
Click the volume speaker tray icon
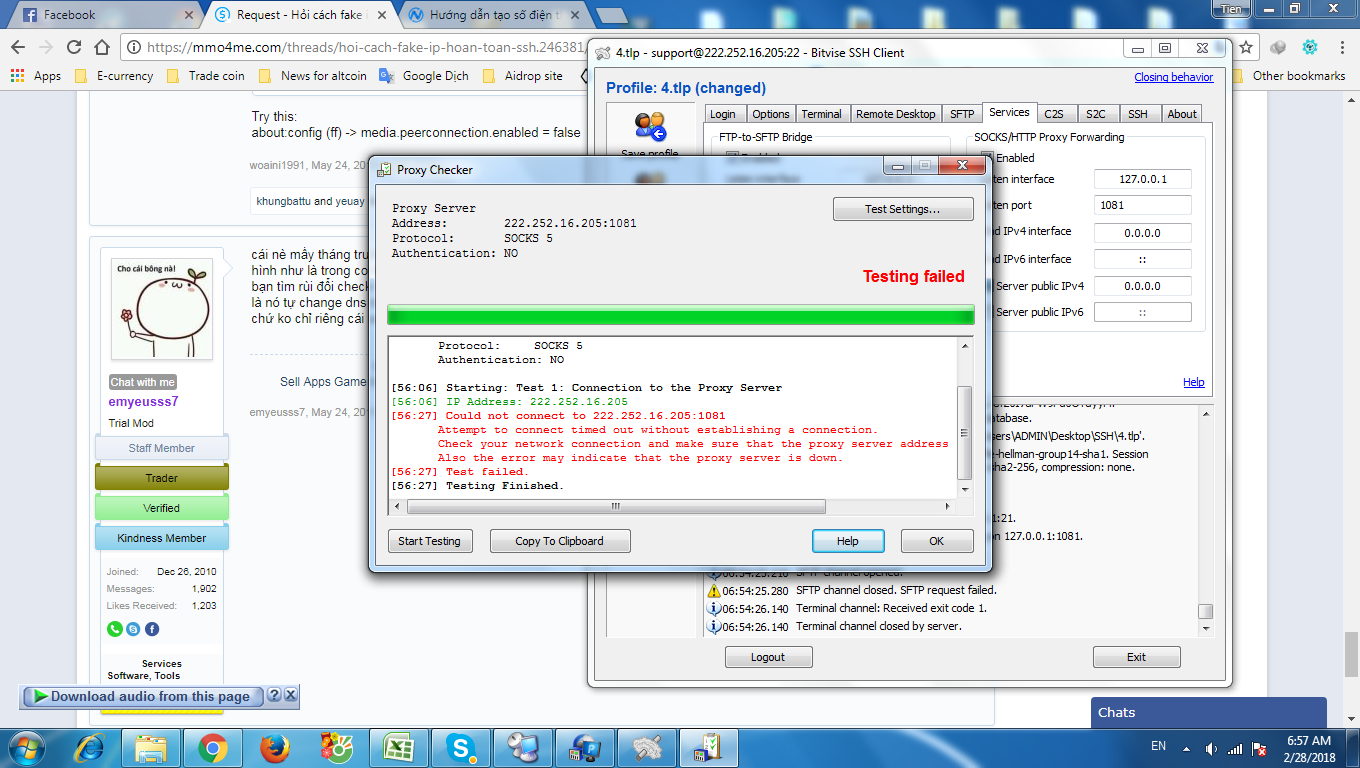(1211, 748)
